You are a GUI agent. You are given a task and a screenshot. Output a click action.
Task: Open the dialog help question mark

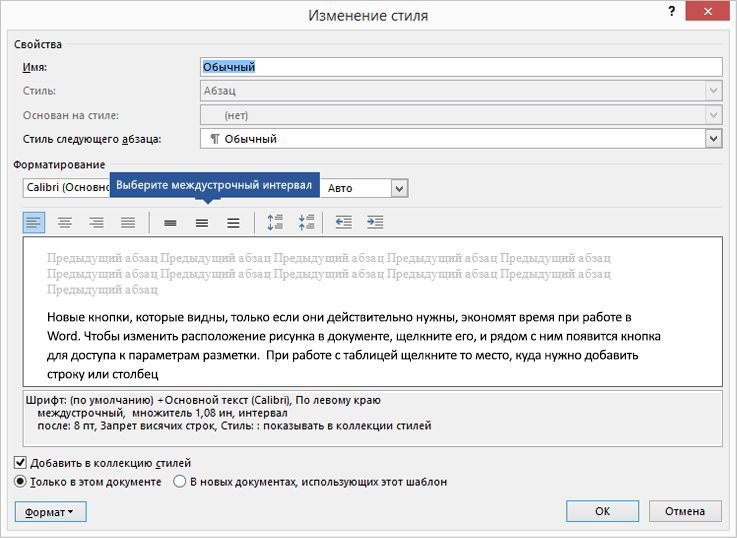[x=672, y=11]
